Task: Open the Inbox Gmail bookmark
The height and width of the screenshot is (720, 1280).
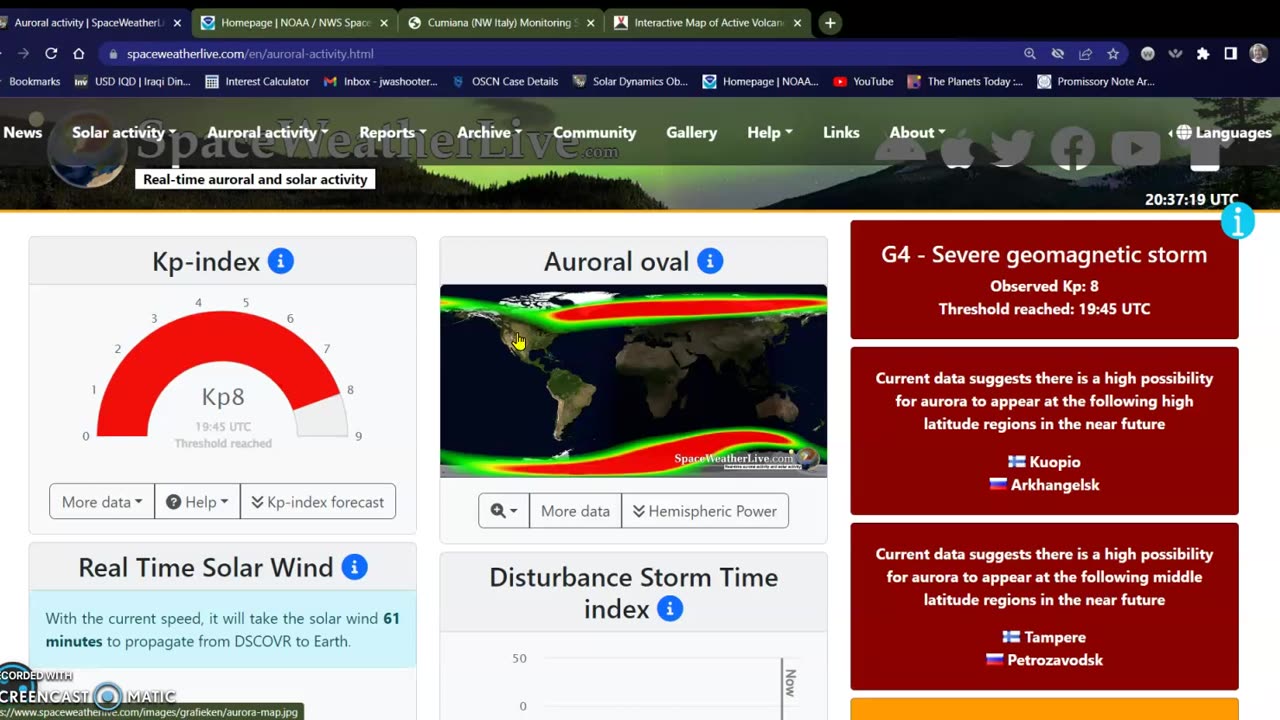Action: pos(381,82)
